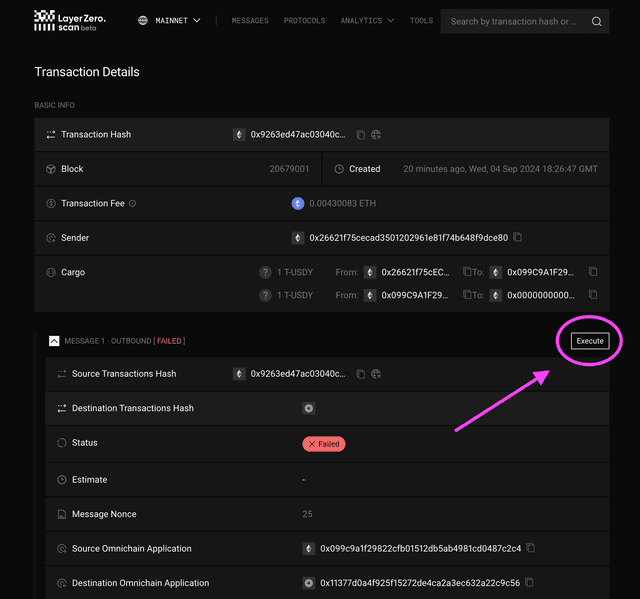Copy the Source Transactions Hash
640x599 pixels.
pos(361,374)
